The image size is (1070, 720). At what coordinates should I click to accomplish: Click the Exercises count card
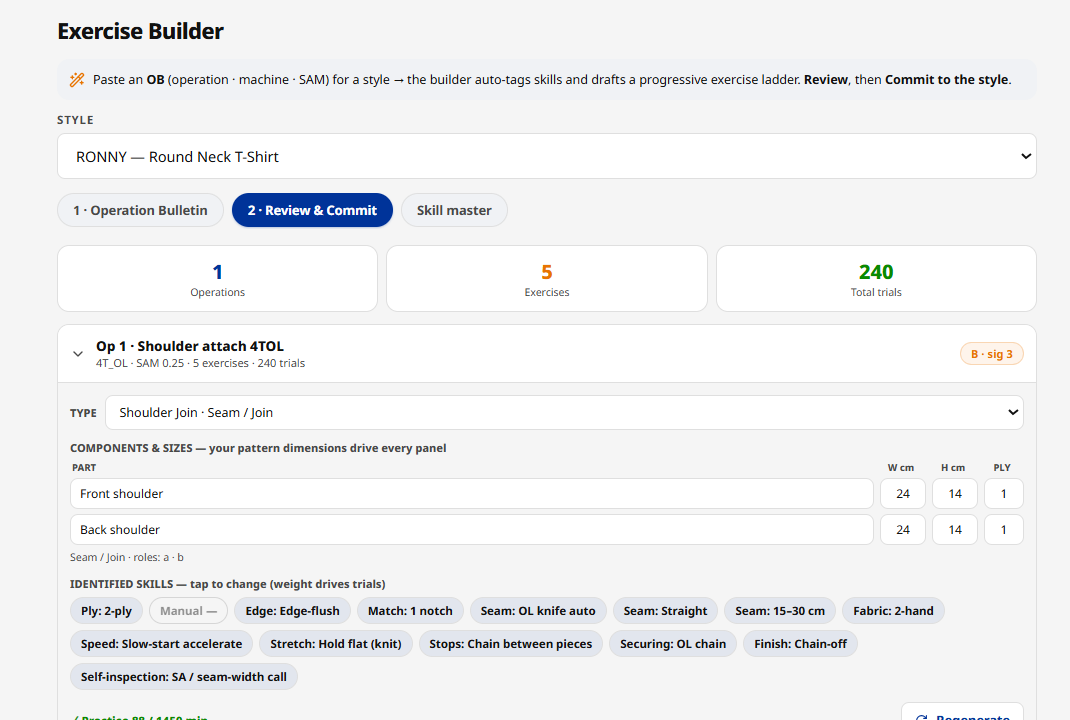click(x=547, y=278)
